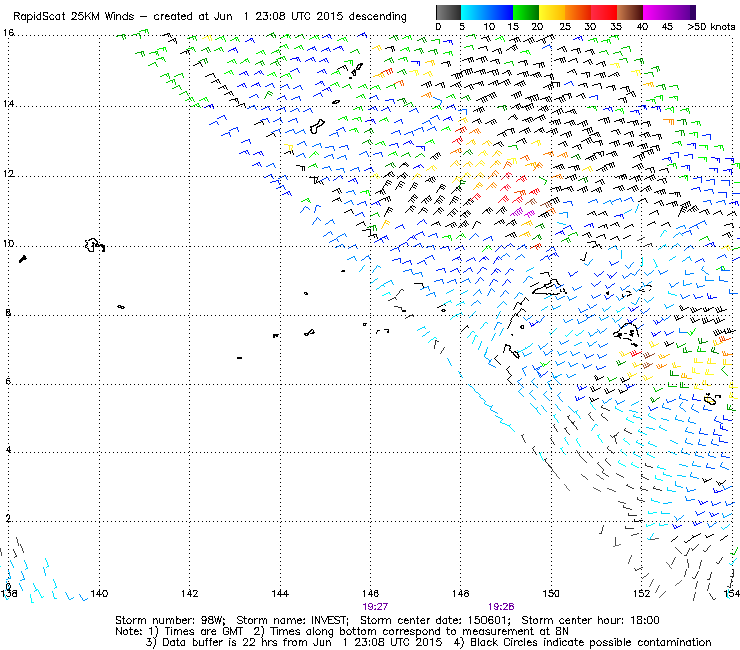Click legend label '15' under the color bar
The height and width of the screenshot is (650, 740).
(x=513, y=27)
